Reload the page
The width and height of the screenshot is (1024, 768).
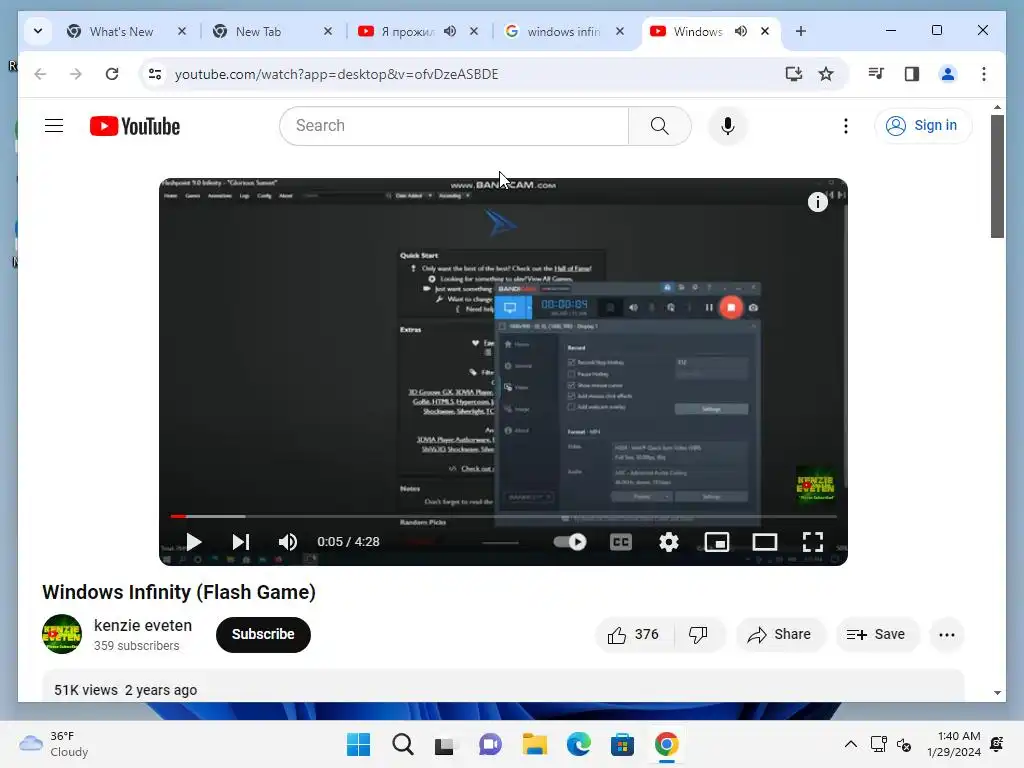(x=112, y=74)
